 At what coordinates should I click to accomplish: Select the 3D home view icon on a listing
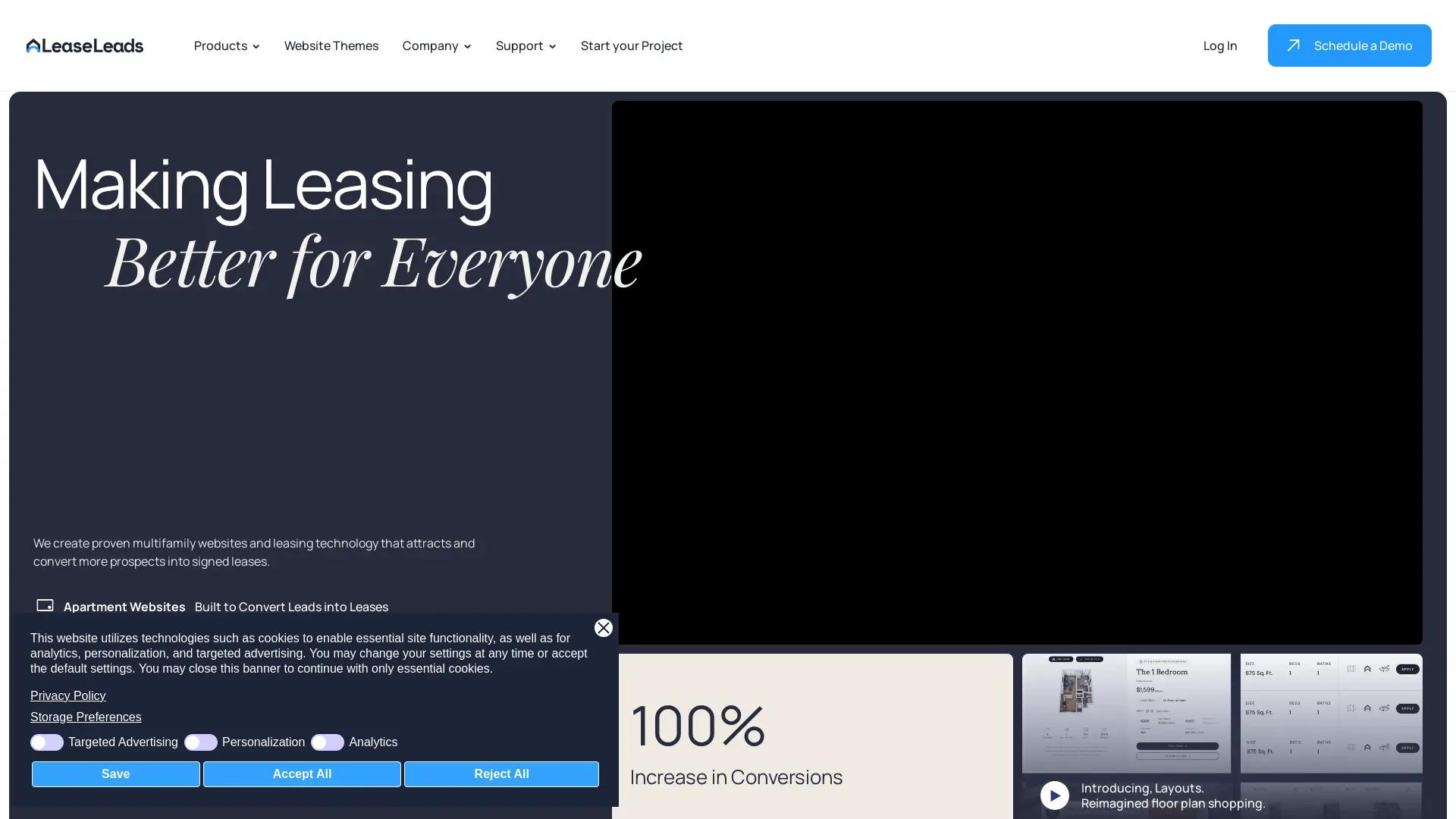tap(1367, 669)
